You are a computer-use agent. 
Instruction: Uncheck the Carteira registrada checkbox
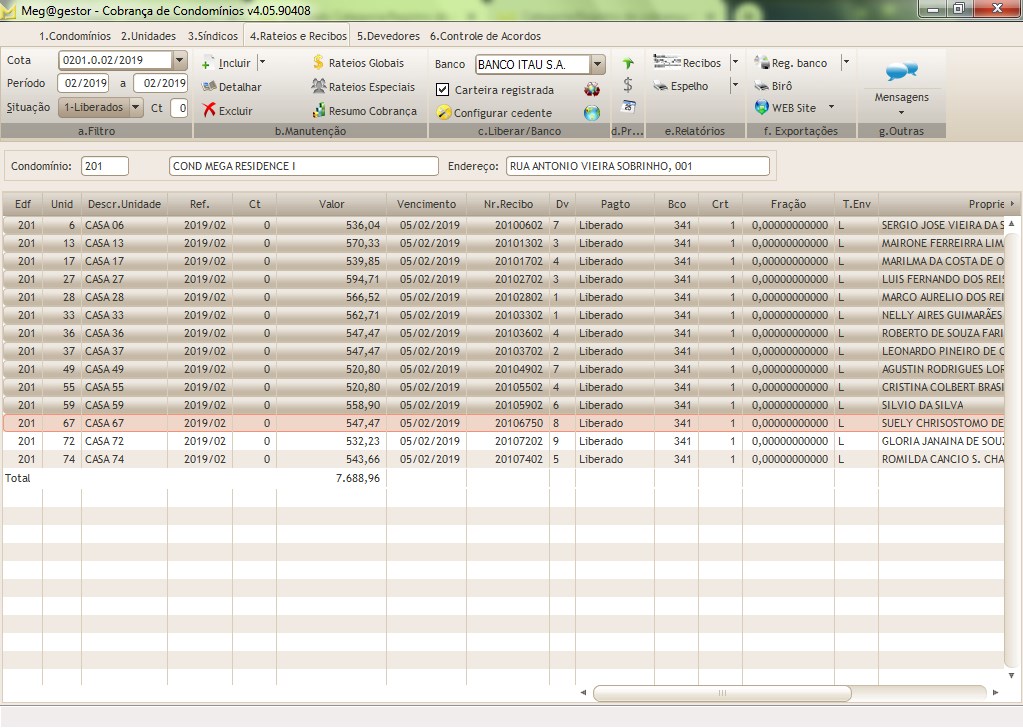click(443, 90)
